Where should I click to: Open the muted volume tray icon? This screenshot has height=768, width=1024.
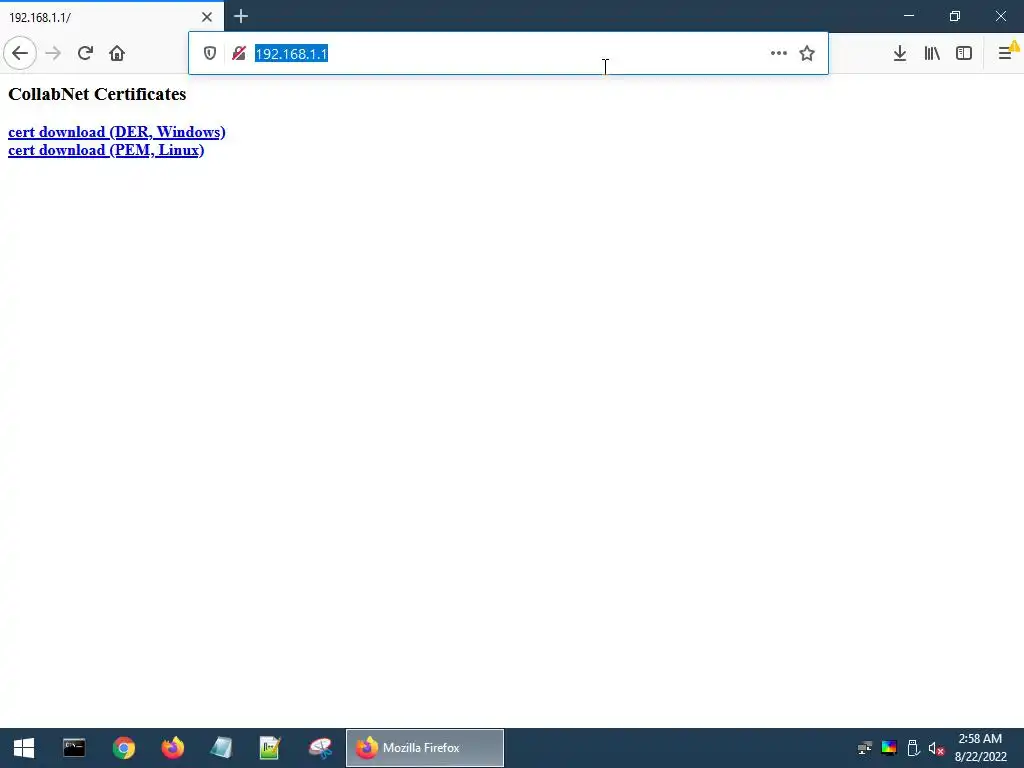click(x=936, y=748)
